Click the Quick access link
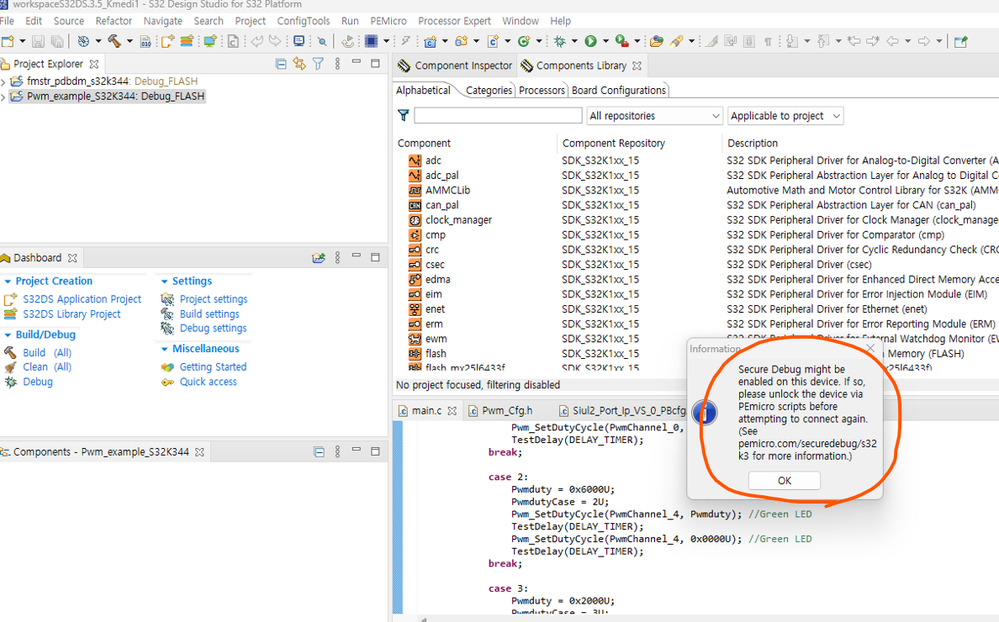Image resolution: width=999 pixels, height=622 pixels. click(x=208, y=382)
